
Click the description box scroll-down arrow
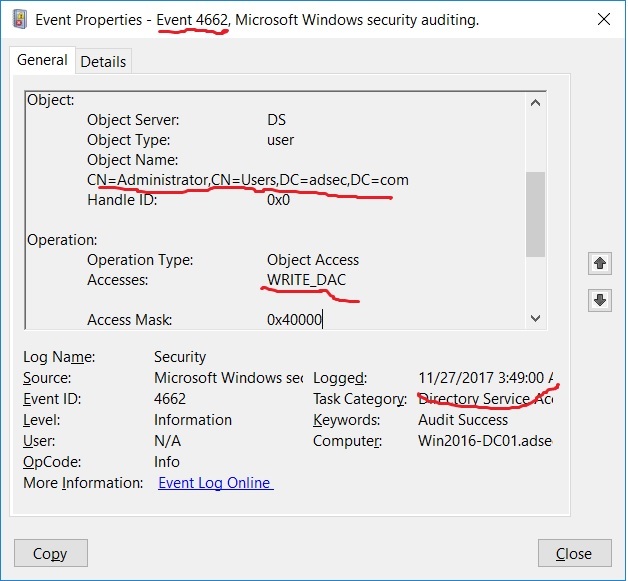535,317
